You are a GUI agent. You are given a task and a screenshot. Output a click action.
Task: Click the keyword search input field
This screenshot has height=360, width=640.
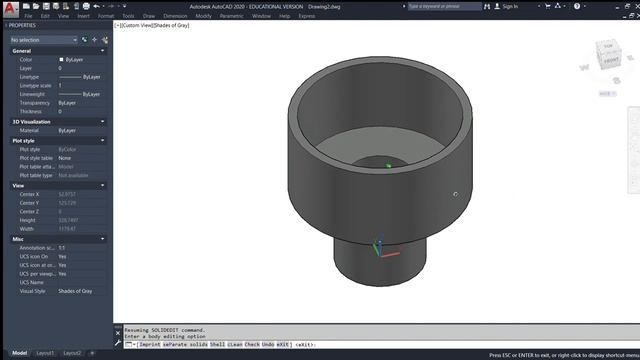click(444, 6)
